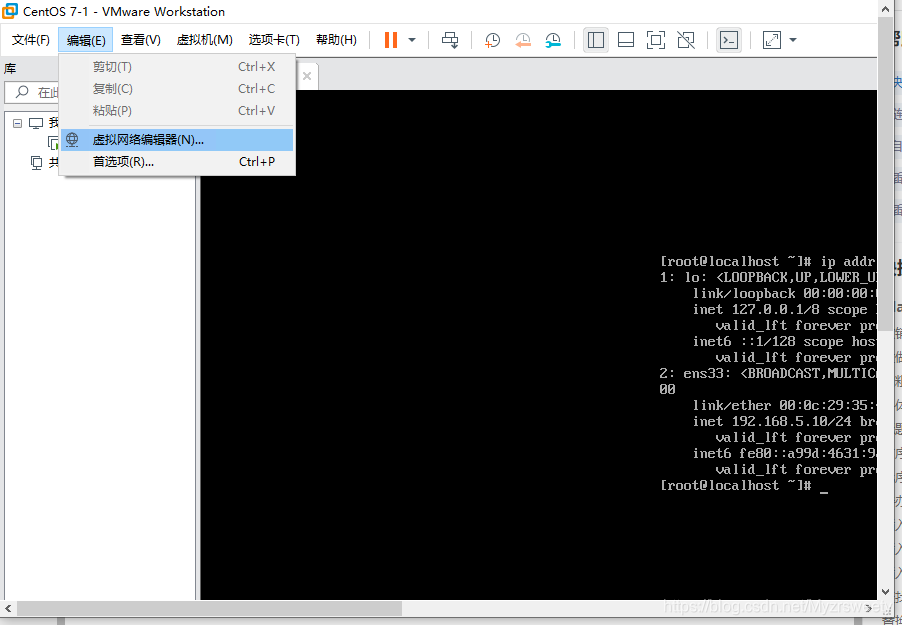Image resolution: width=902 pixels, height=625 pixels.
Task: Revert to snapshot using the orange clock icon
Action: pos(523,40)
